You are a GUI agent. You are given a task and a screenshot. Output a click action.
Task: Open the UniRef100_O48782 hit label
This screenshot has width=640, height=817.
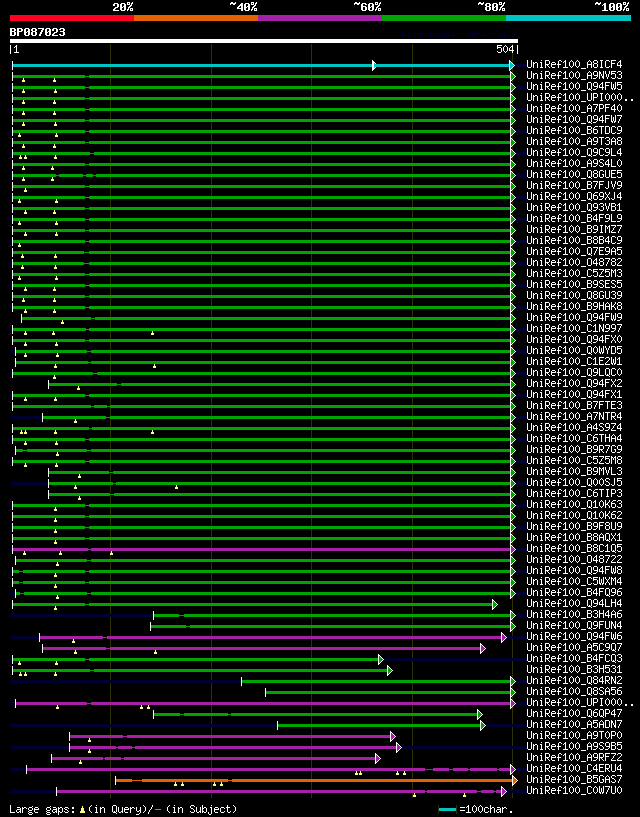(x=574, y=263)
